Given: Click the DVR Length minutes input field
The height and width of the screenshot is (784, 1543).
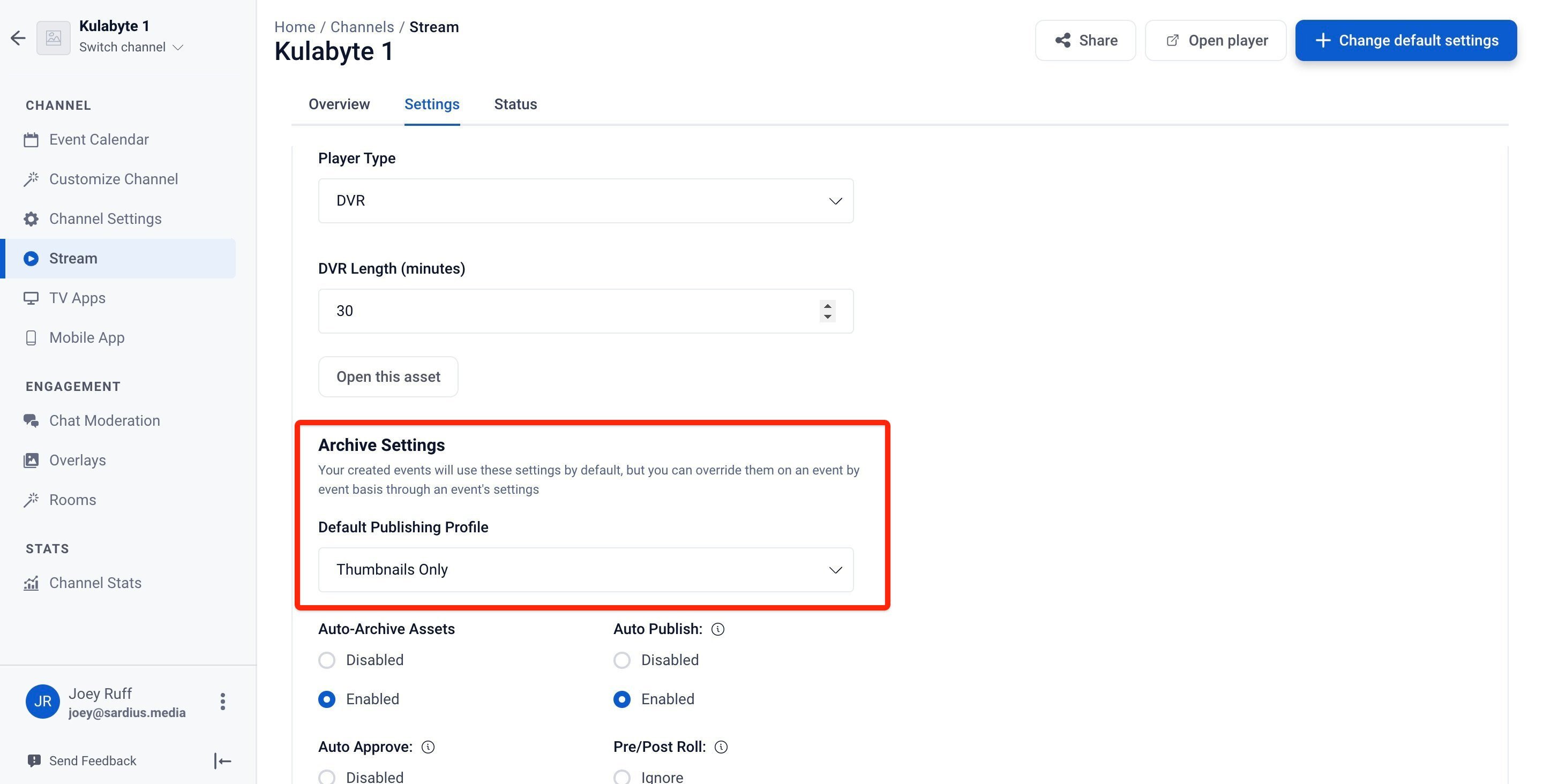Looking at the screenshot, I should (x=586, y=311).
